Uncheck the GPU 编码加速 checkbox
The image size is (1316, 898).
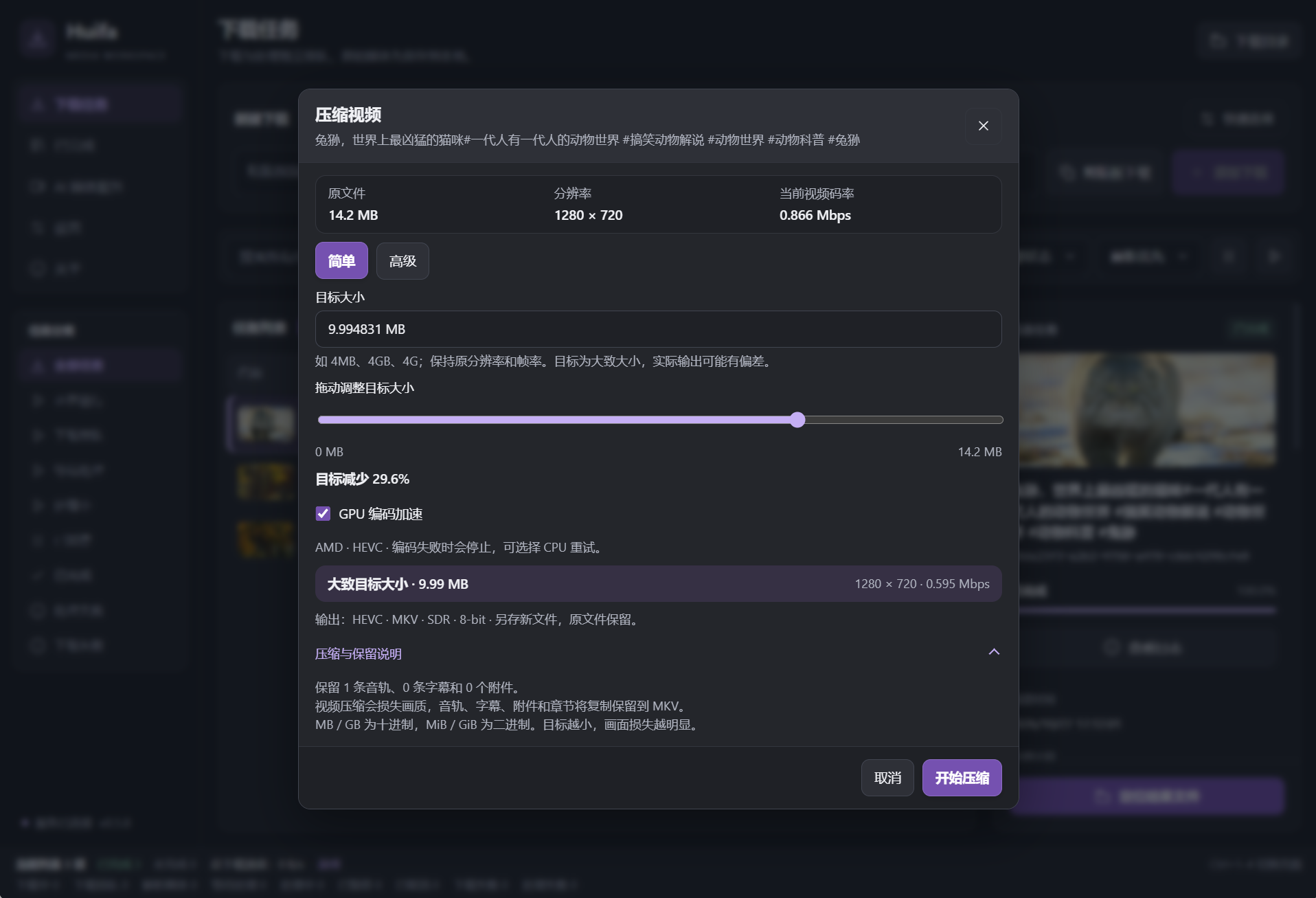323,513
